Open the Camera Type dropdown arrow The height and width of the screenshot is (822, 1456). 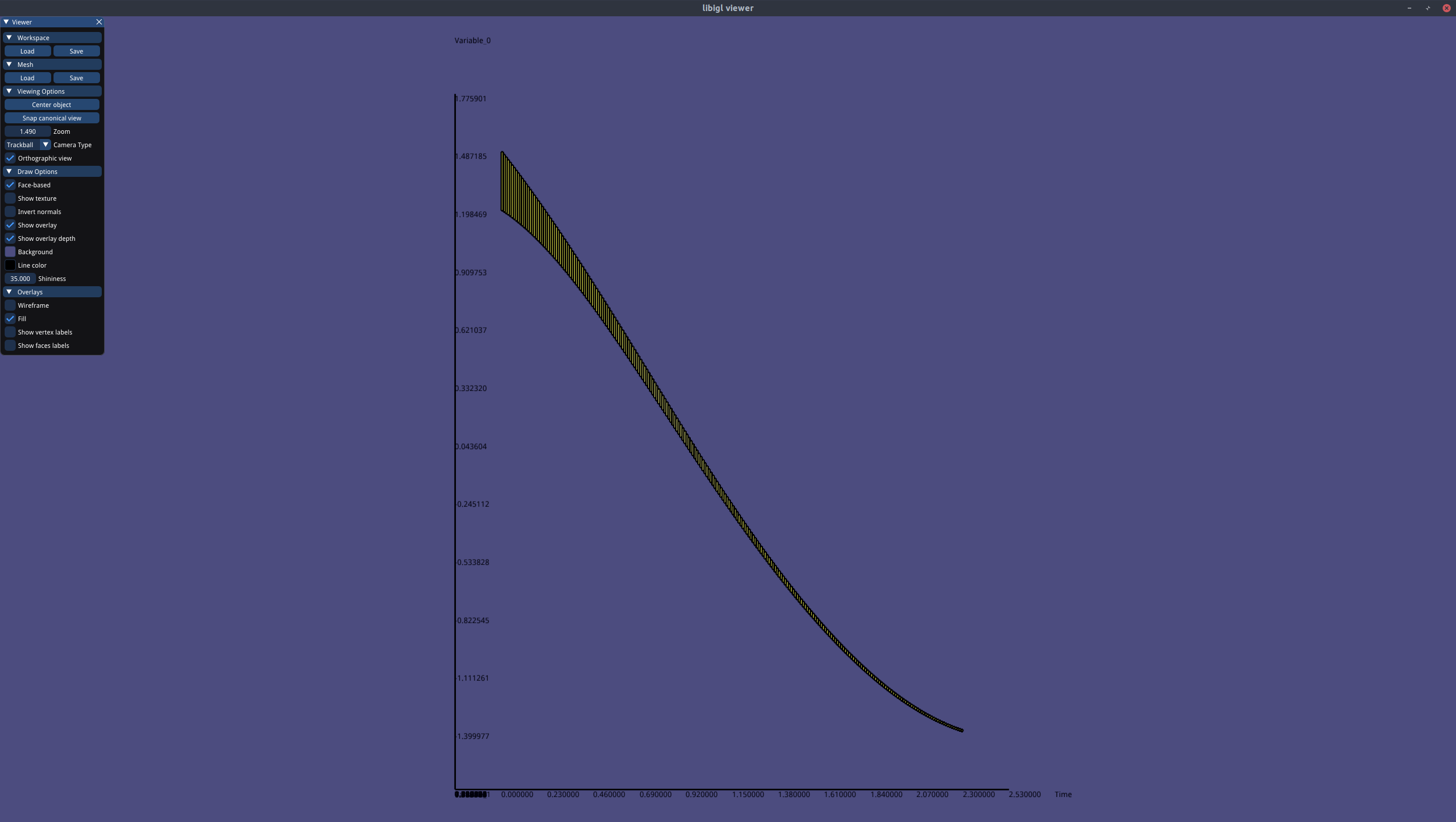tap(45, 145)
